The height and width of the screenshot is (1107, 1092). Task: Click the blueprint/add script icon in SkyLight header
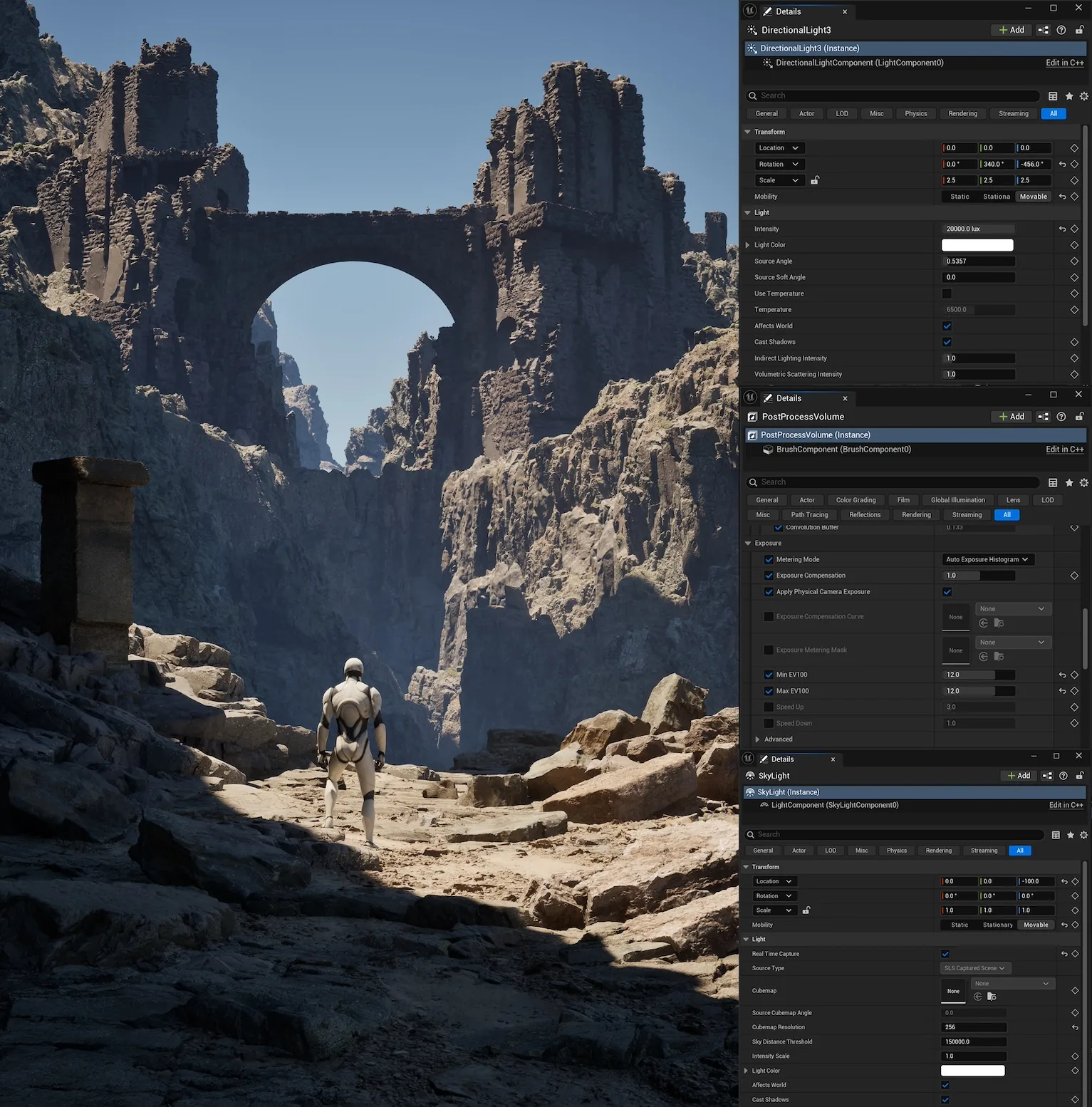1047,776
